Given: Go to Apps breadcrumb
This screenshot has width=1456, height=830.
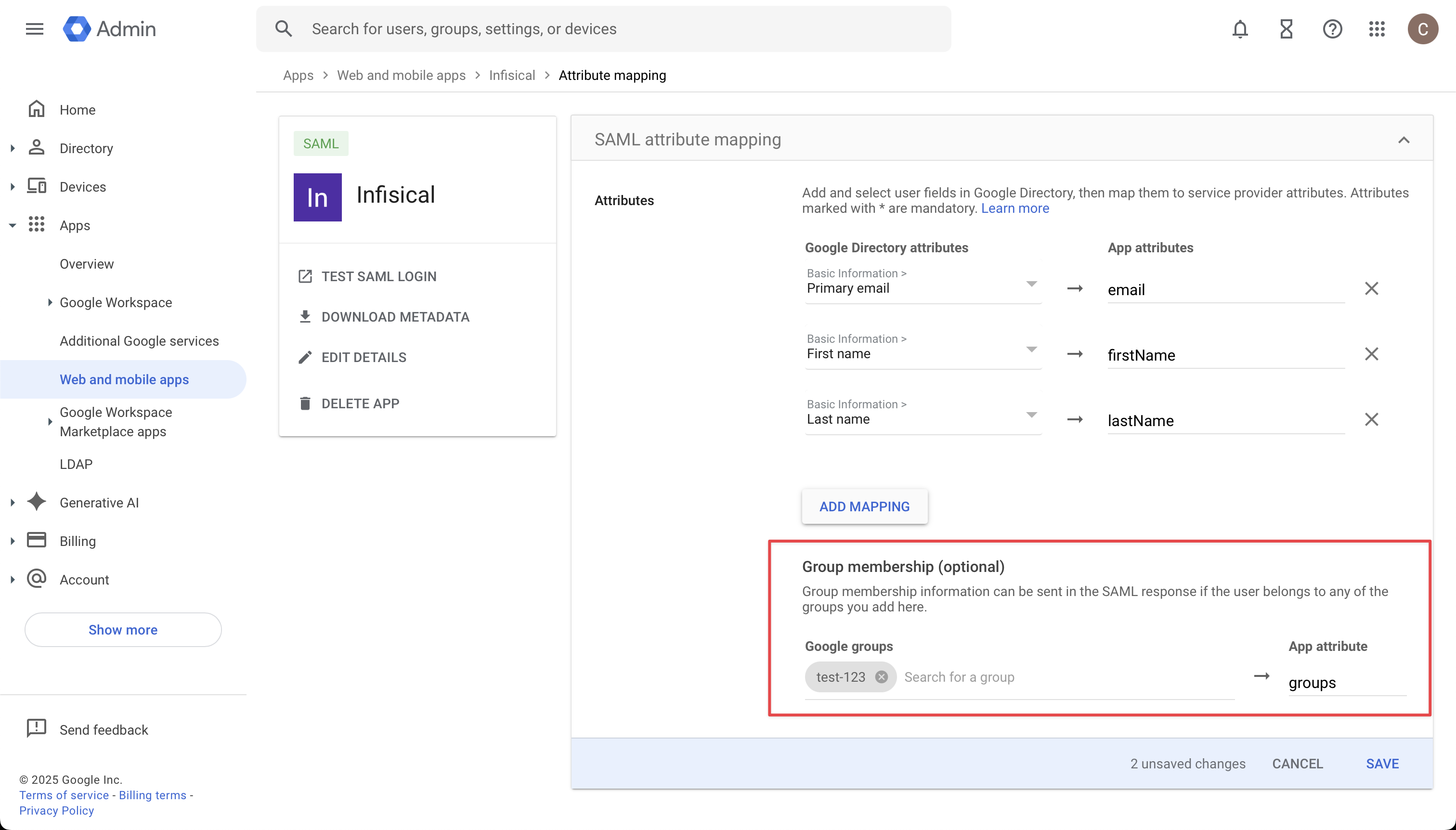Looking at the screenshot, I should [298, 75].
